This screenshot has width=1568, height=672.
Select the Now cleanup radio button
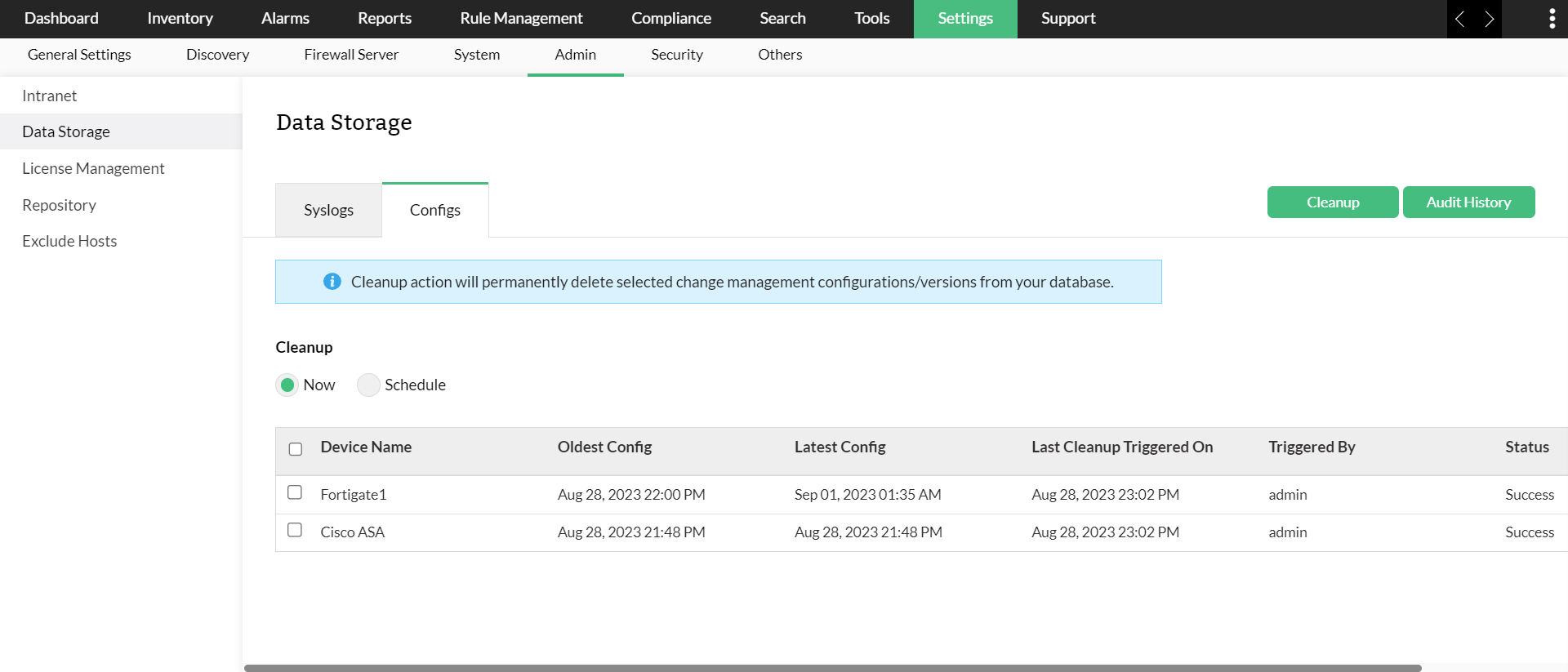287,385
